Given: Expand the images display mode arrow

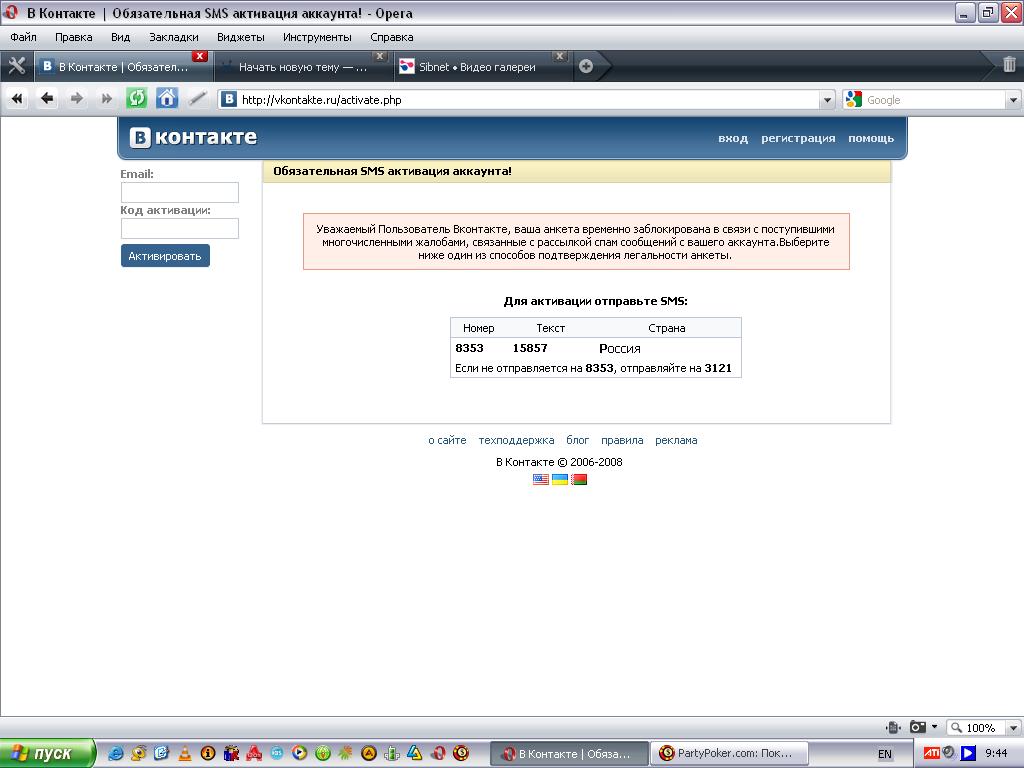Looking at the screenshot, I should point(935,727).
